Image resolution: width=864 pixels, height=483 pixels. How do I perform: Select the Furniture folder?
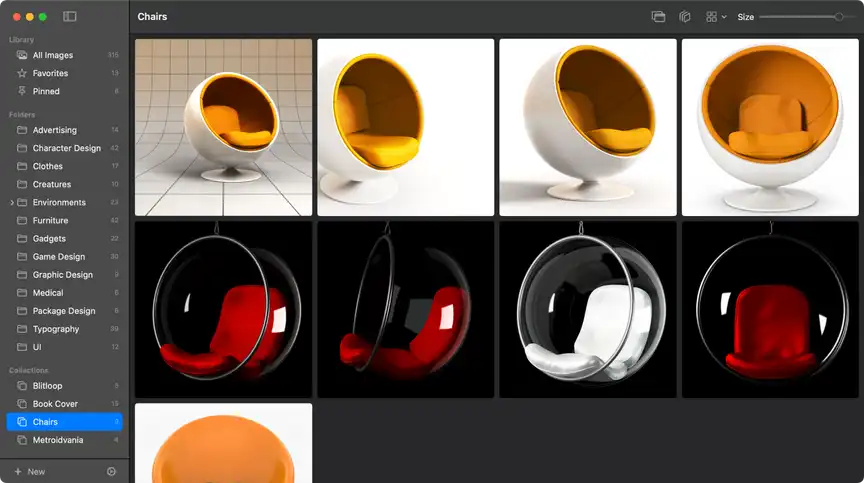tap(64, 220)
